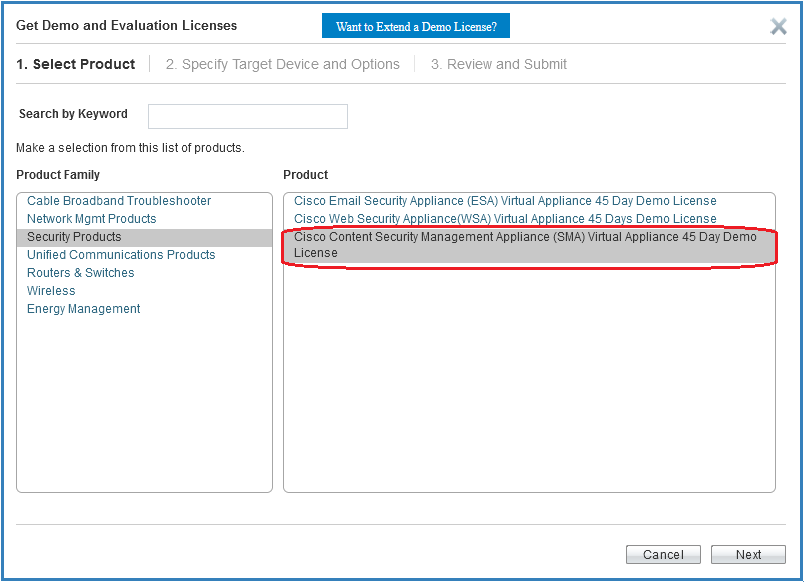Click the Cancel button
The width and height of the screenshot is (804, 582).
tap(663, 554)
